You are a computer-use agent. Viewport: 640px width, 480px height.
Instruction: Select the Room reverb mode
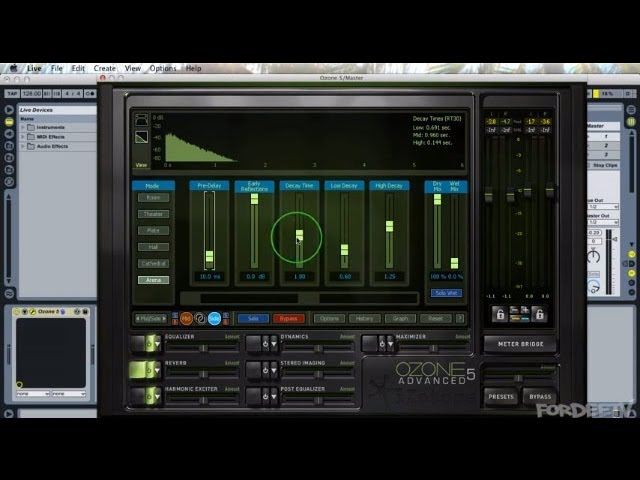tap(153, 198)
